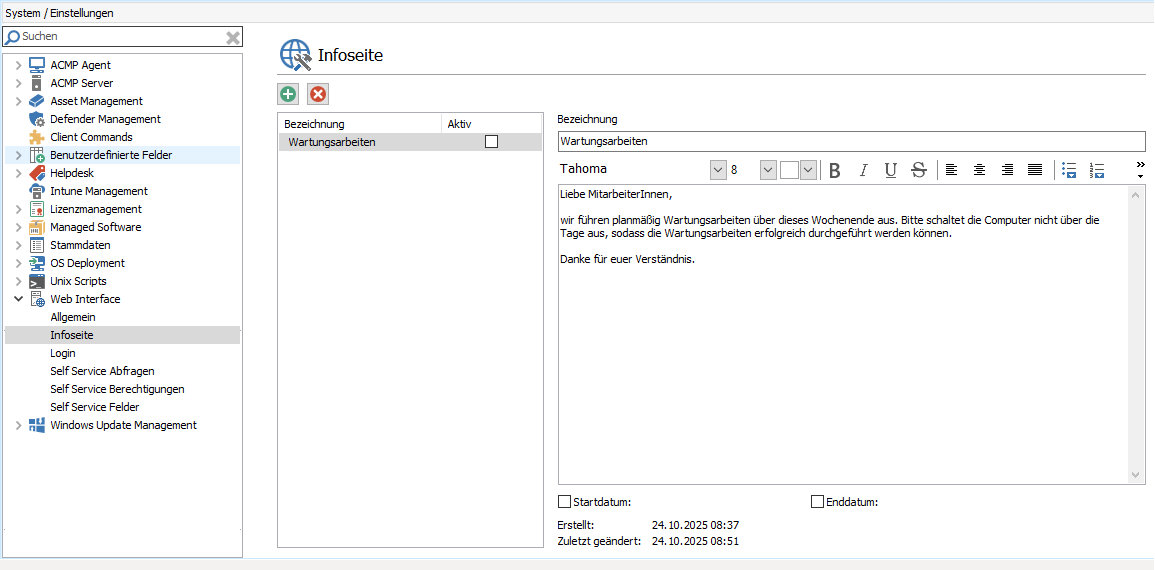Click the Intune Management icon
Image resolution: width=1155 pixels, height=570 pixels.
click(37, 191)
